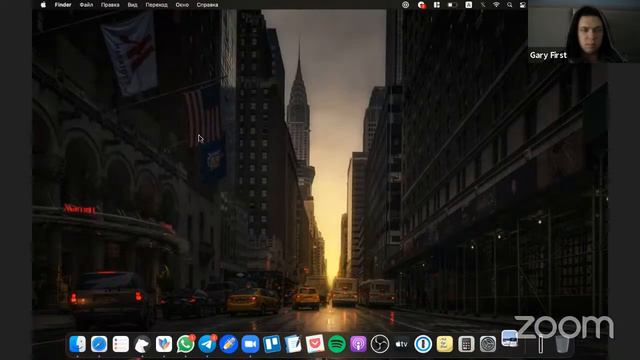Open 1Password from the Dock
The width and height of the screenshot is (640, 360).
423,344
